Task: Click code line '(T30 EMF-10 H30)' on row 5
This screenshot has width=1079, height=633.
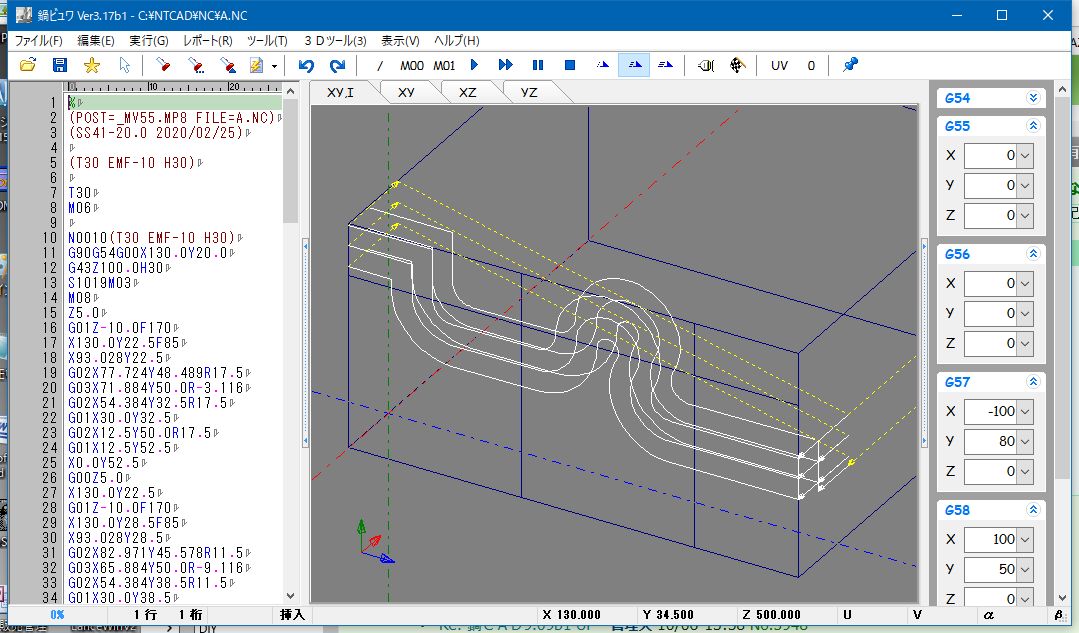Action: point(134,163)
